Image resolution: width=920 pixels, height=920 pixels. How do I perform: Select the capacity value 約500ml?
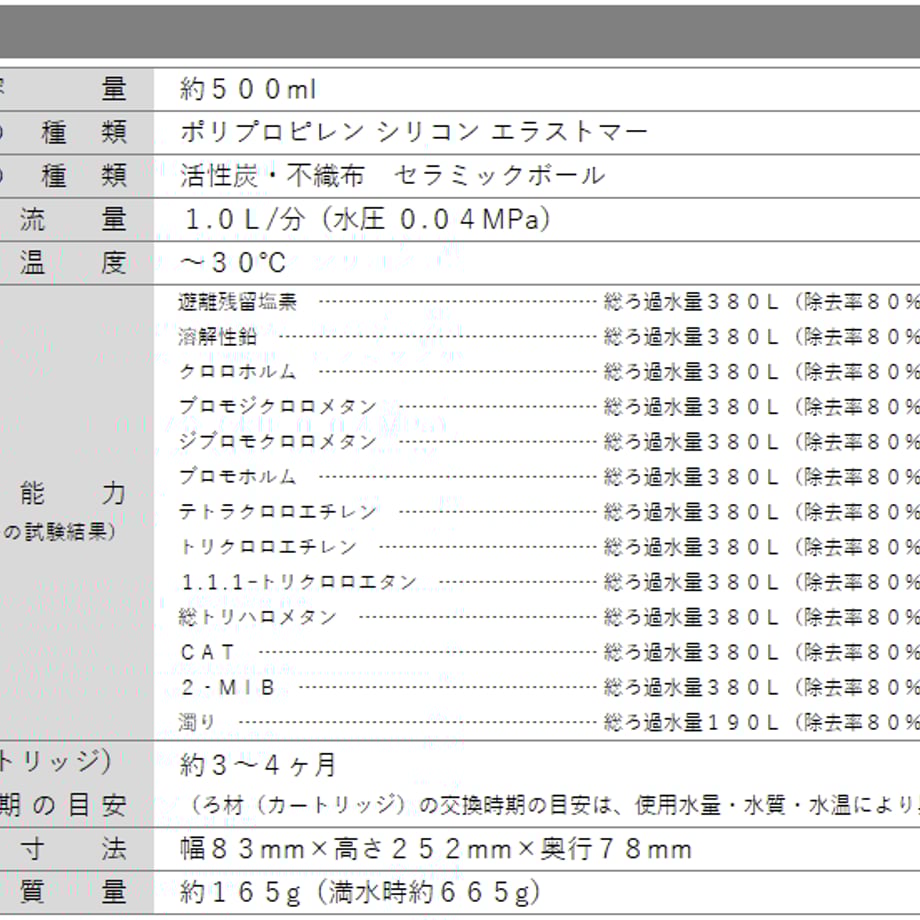tap(248, 90)
